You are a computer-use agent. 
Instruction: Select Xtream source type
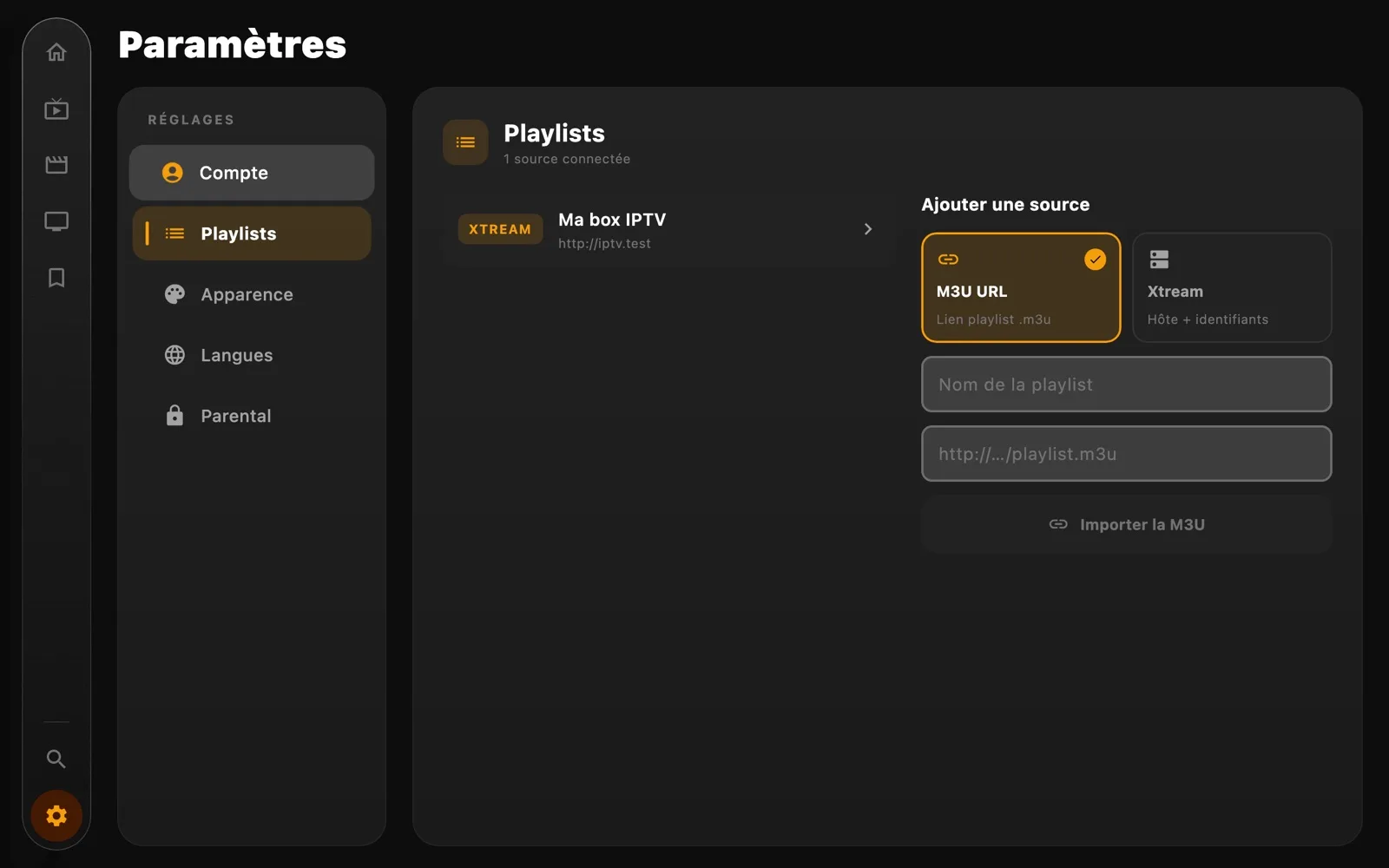tap(1232, 287)
